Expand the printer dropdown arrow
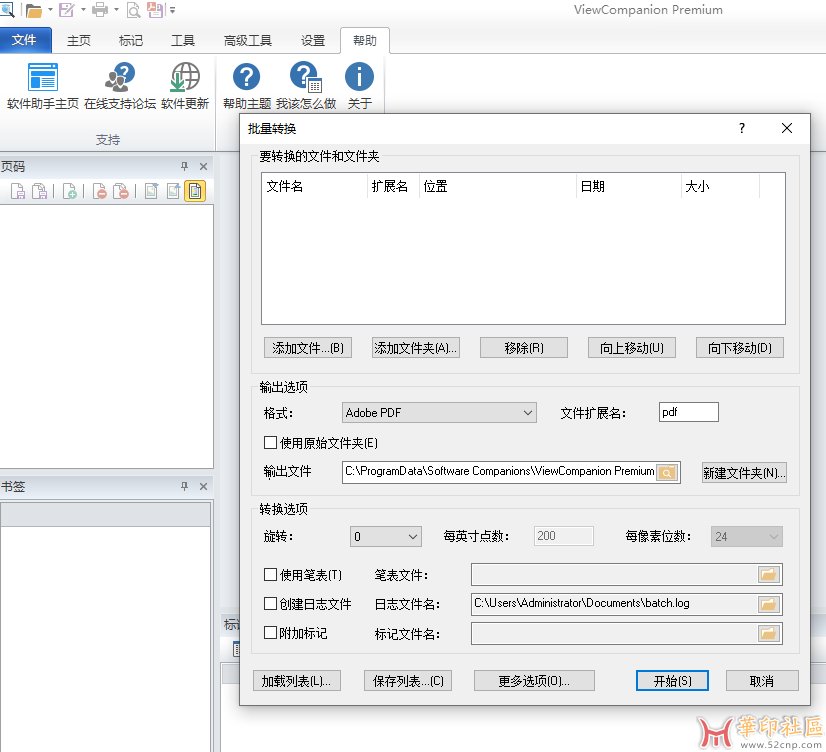 [116, 10]
